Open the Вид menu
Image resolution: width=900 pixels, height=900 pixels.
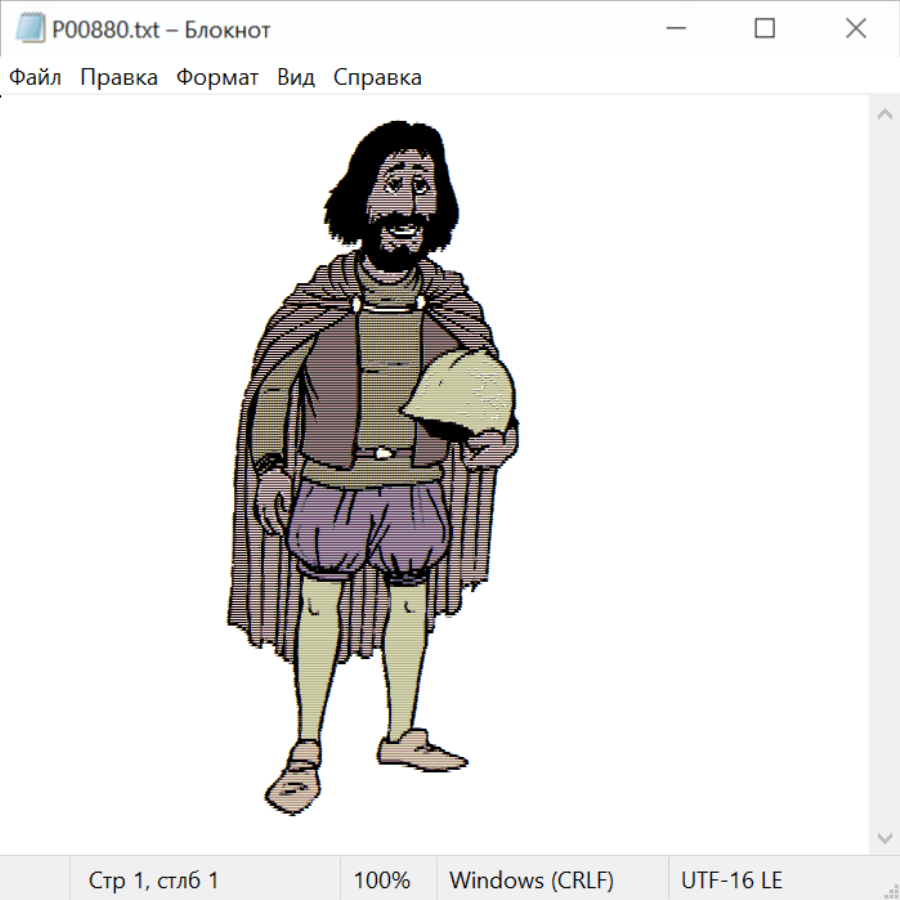(x=296, y=78)
